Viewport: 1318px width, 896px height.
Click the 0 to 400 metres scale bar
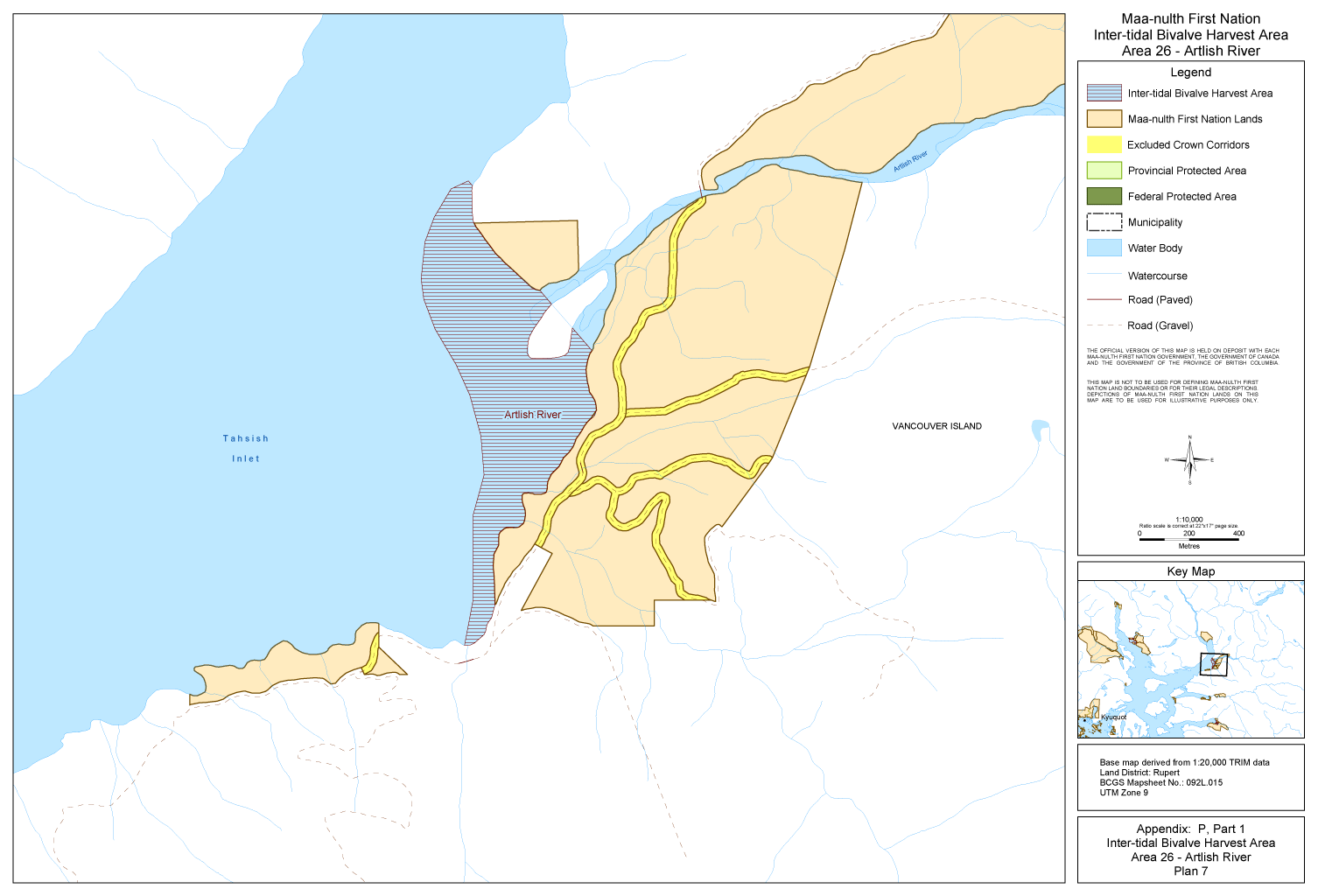click(x=1188, y=539)
